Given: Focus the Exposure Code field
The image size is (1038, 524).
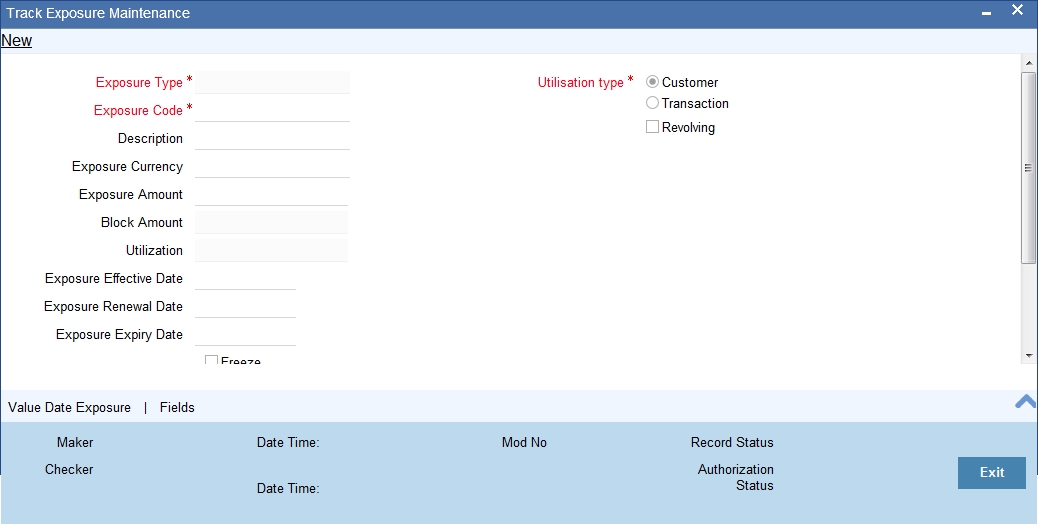Looking at the screenshot, I should tap(272, 110).
